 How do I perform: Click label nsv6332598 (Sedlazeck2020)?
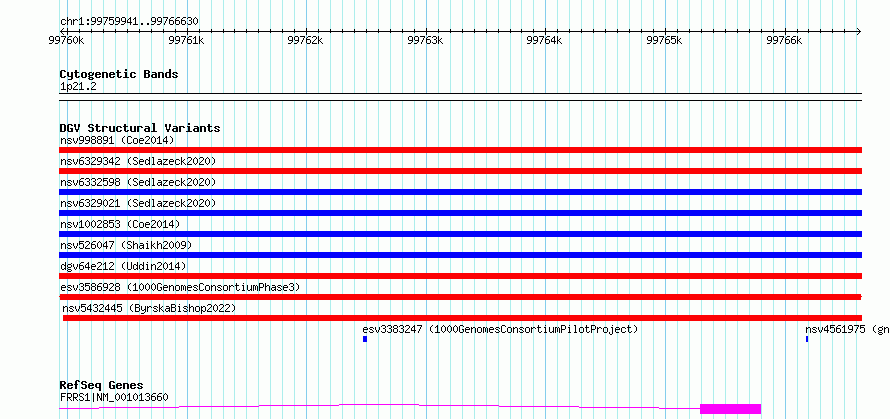click(138, 182)
